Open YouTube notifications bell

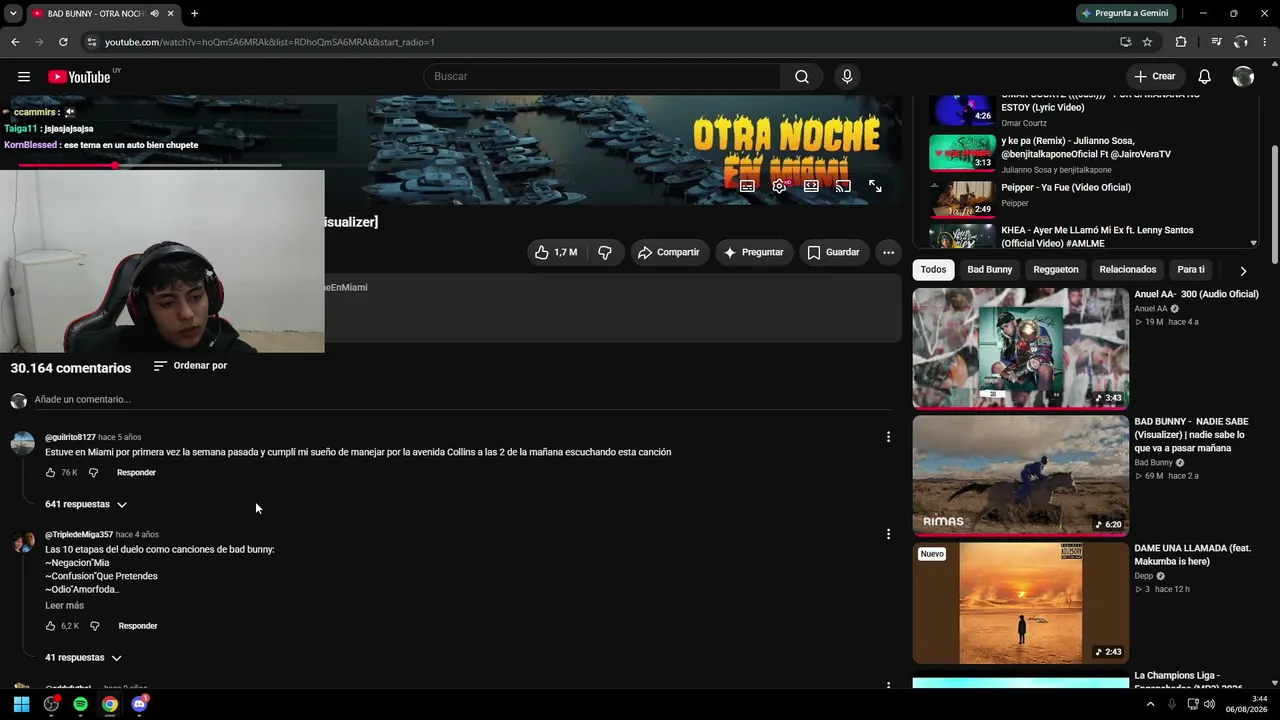[1205, 77]
